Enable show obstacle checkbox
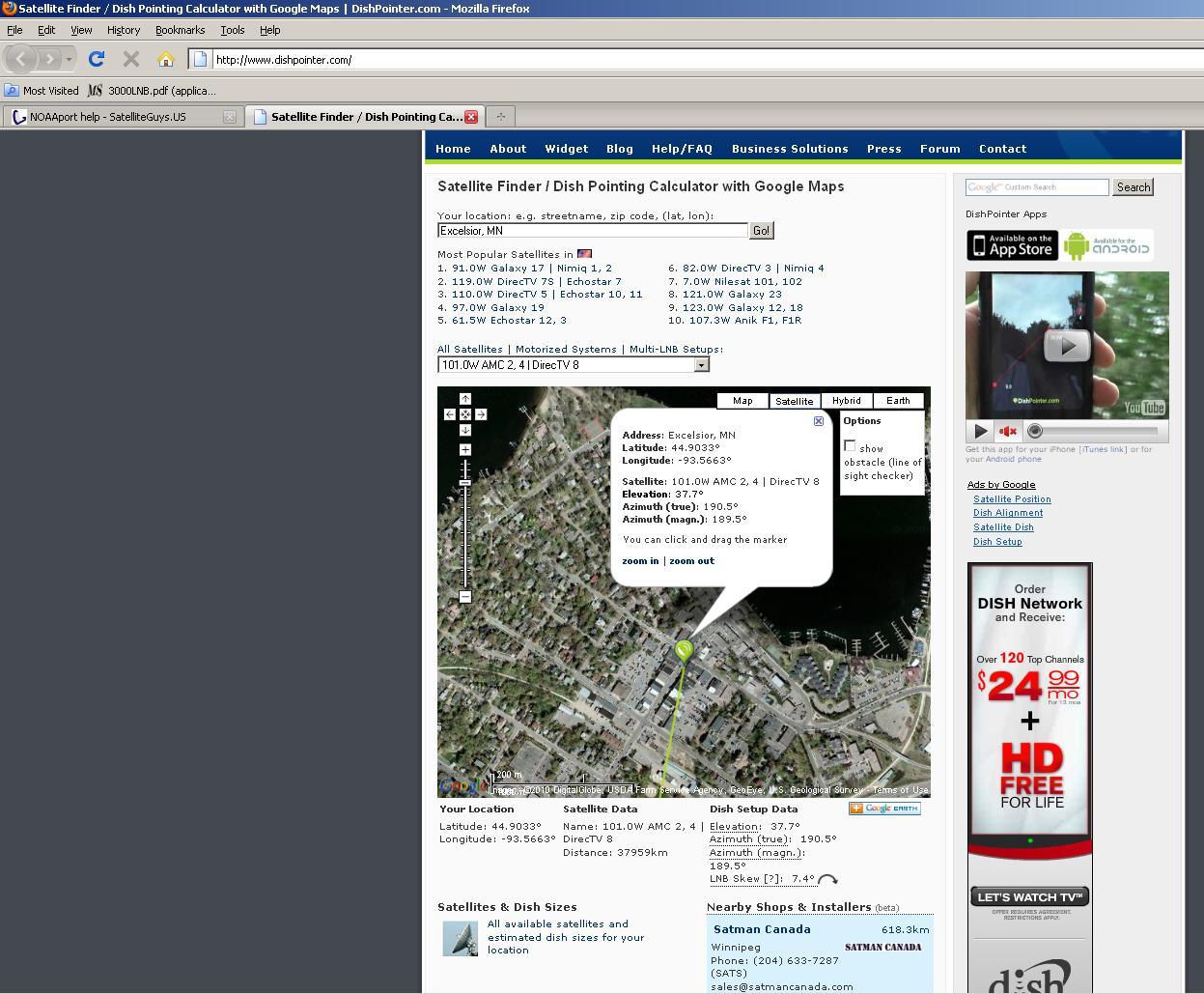 pyautogui.click(x=850, y=445)
